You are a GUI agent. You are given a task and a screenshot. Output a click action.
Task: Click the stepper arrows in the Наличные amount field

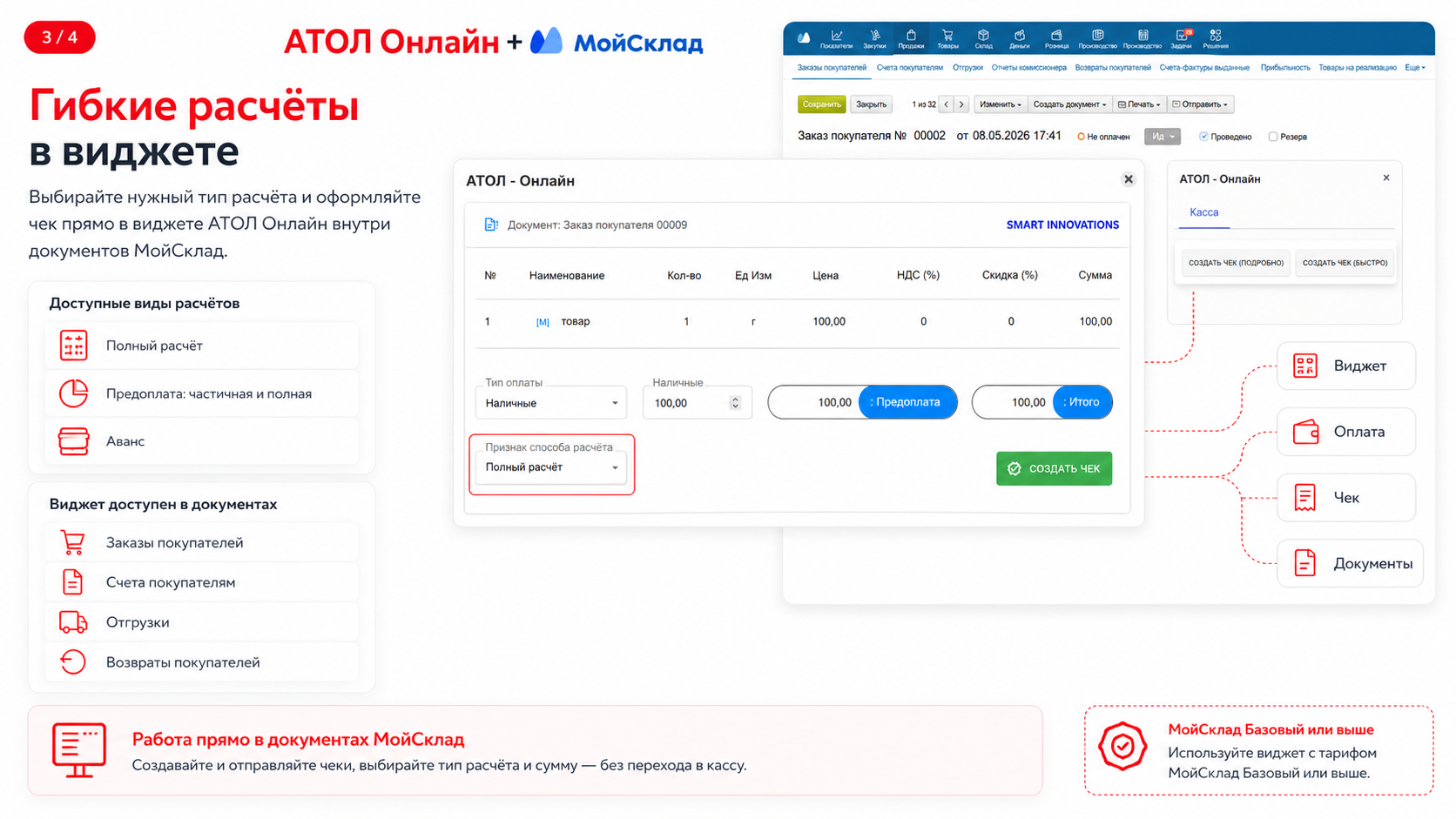pos(735,403)
